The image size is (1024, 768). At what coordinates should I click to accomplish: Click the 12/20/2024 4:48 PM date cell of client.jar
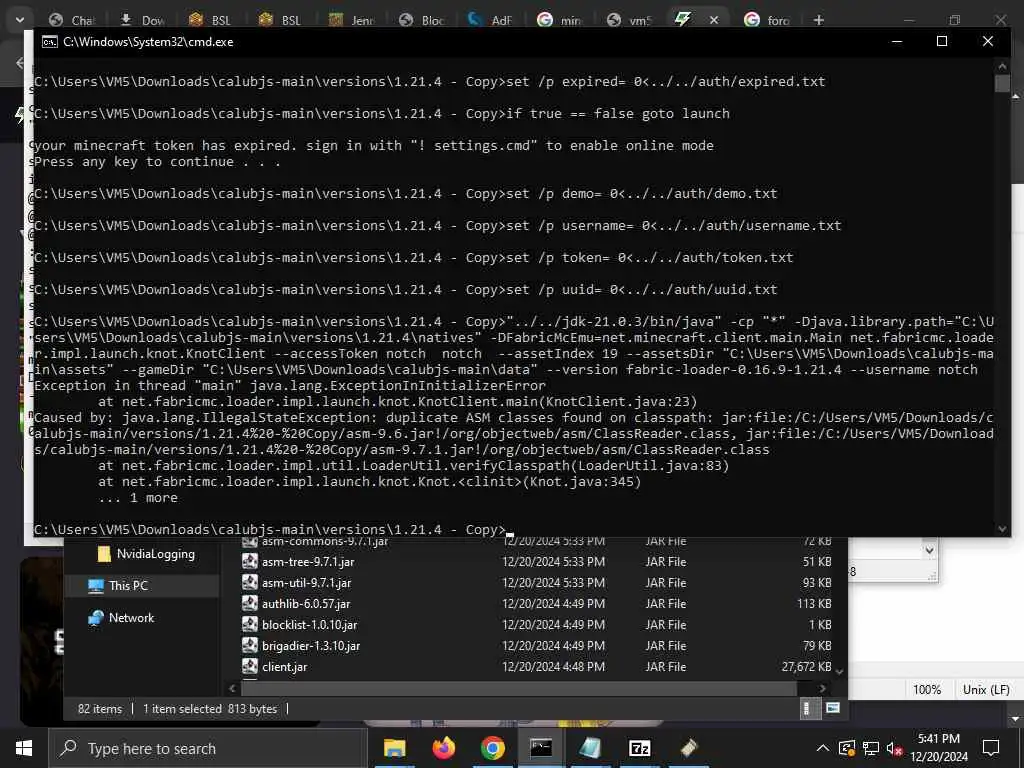[x=553, y=666]
